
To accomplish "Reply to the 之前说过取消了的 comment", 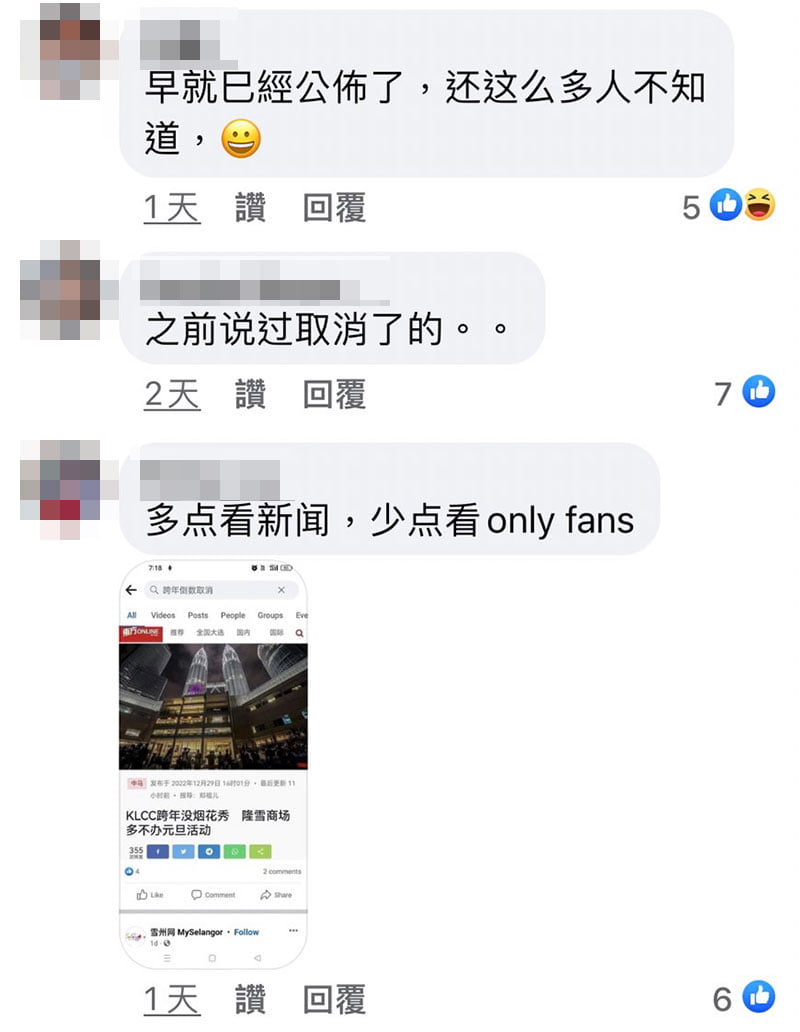I will click(334, 394).
